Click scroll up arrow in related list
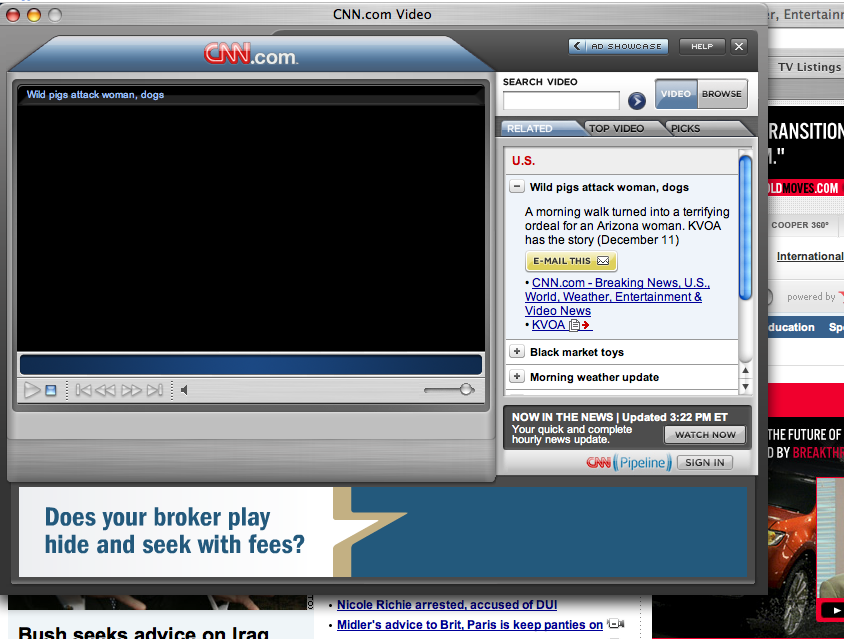 point(745,370)
